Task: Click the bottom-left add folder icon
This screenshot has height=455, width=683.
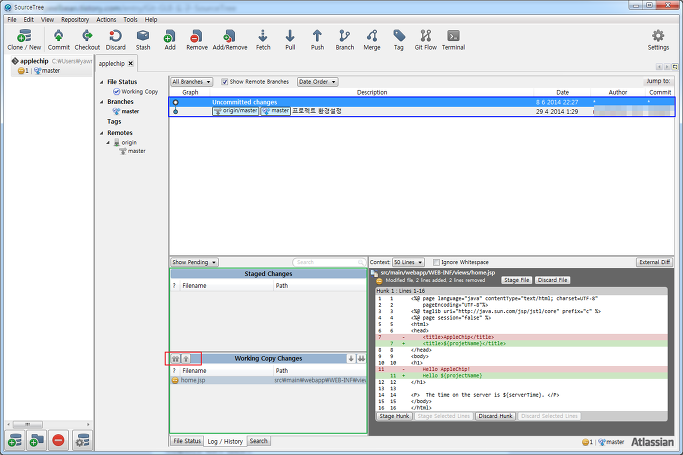Action: (x=37, y=440)
